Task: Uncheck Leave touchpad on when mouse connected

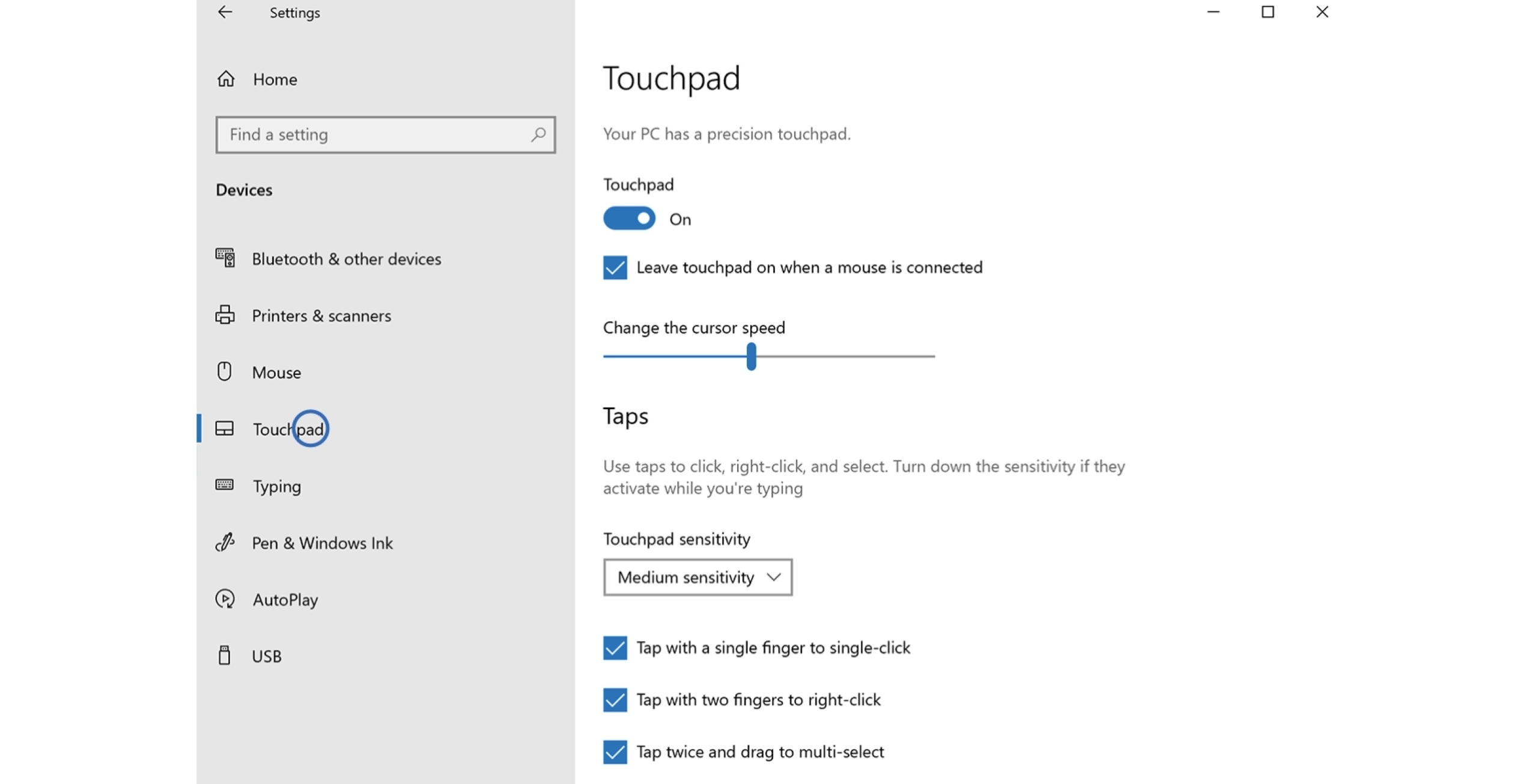Action: pos(615,267)
